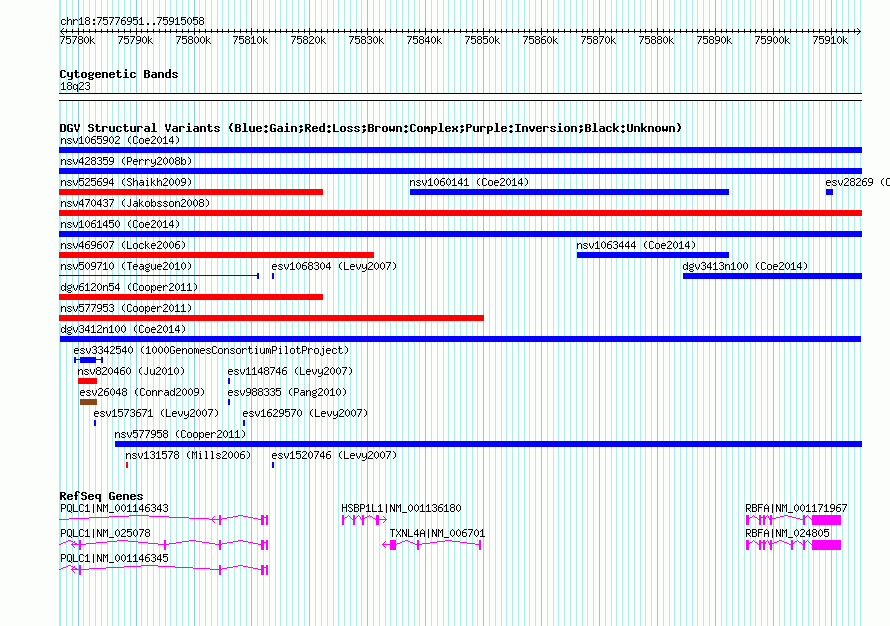Select the PQLC1|NM_025078 gene model
Viewport: 890px width, 626px height.
point(163,544)
